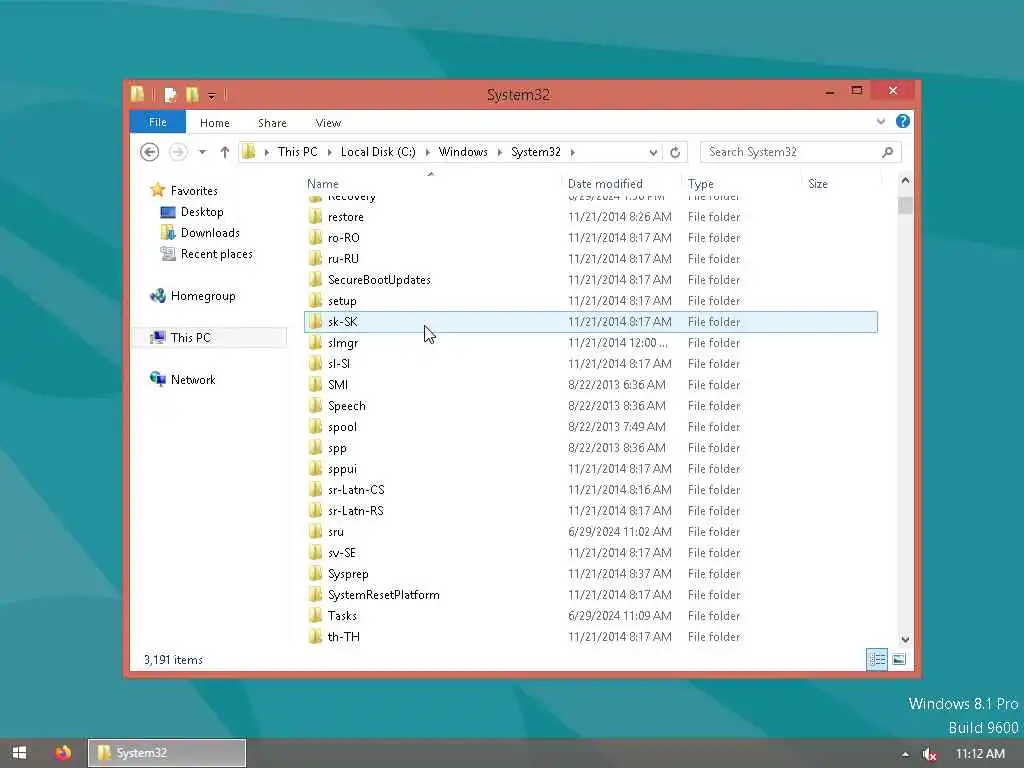The height and width of the screenshot is (768, 1024).
Task: Open the View ribbon tab
Action: click(328, 123)
